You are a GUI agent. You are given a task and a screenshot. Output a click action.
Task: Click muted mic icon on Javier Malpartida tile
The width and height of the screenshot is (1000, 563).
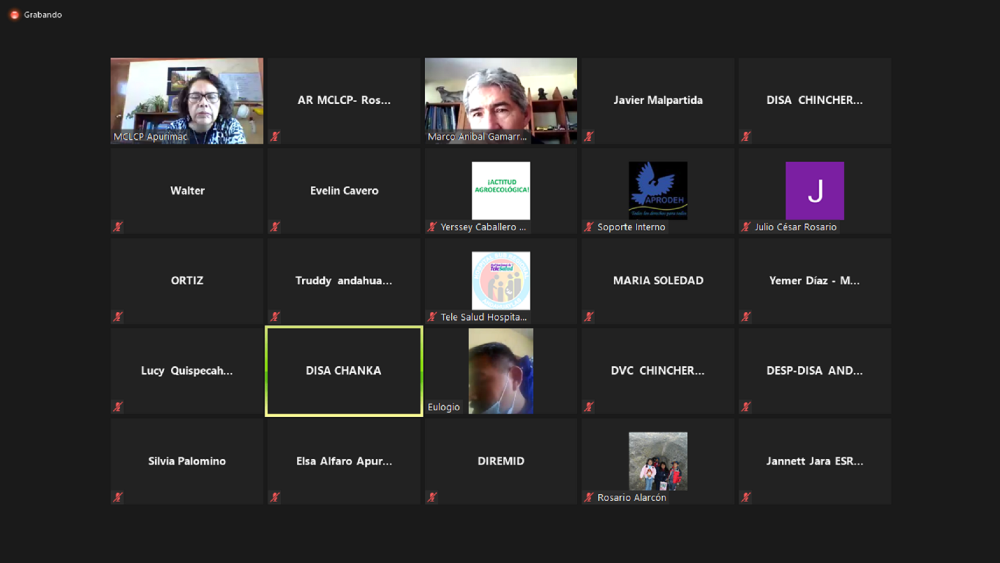pos(589,137)
